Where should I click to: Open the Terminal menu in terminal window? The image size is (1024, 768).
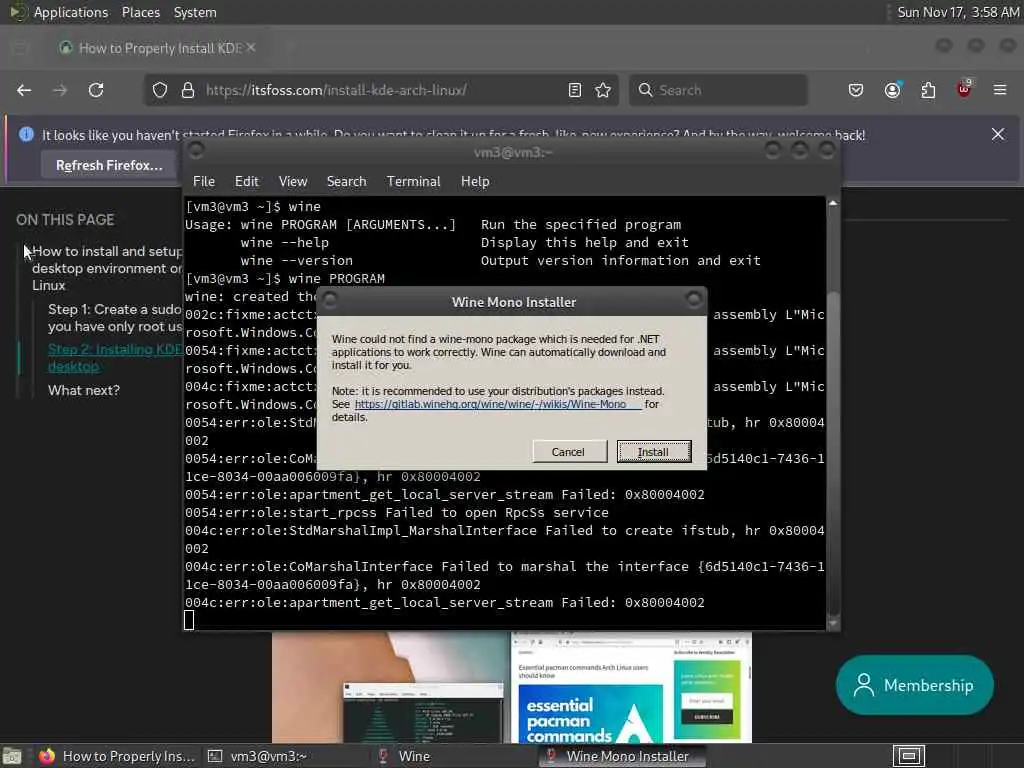(x=413, y=182)
